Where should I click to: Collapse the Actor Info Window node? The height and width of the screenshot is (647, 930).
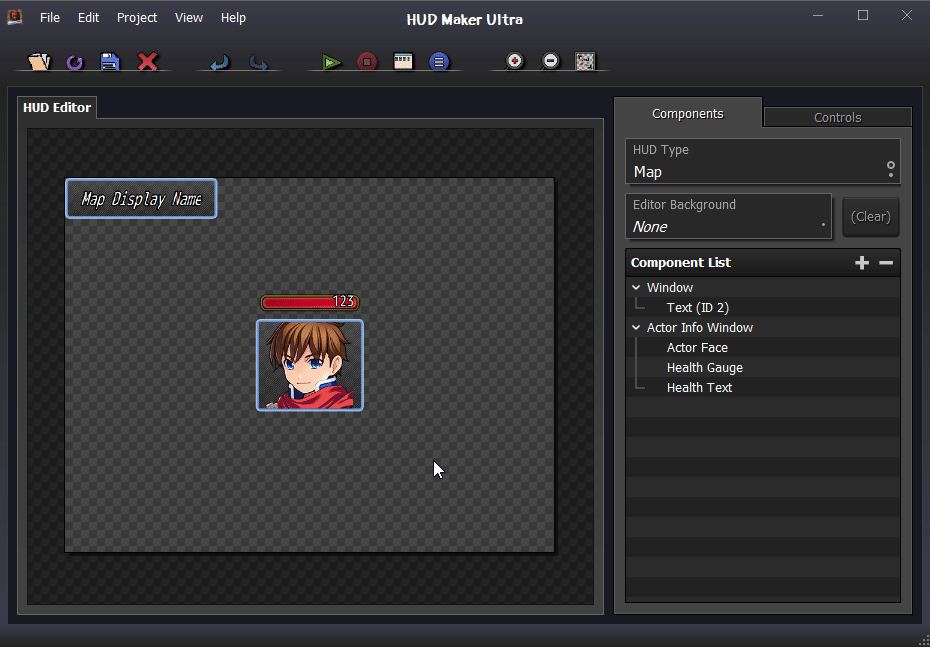(x=636, y=328)
